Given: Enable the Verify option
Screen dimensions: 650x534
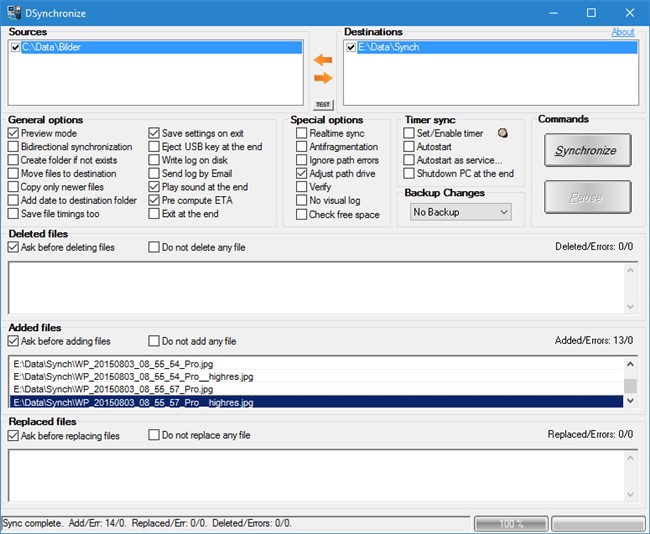Looking at the screenshot, I should pyautogui.click(x=301, y=187).
